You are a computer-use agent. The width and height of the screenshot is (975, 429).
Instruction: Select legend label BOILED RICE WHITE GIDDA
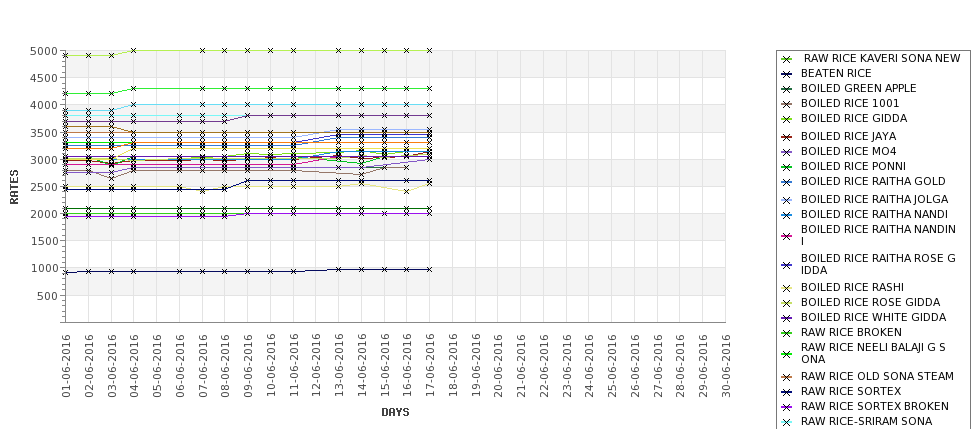(873, 317)
